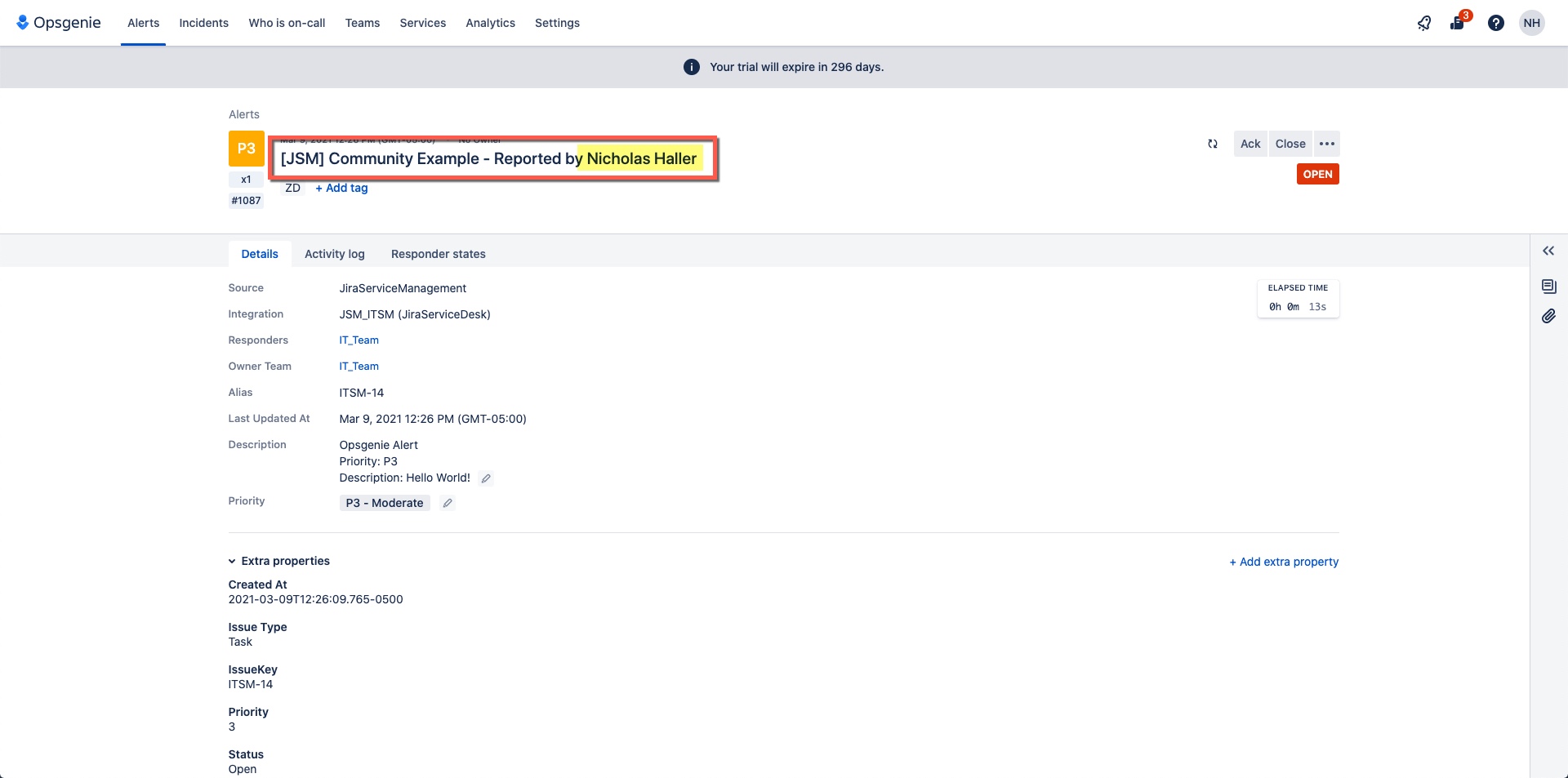
Task: Click the Opsgenie logo
Action: tap(59, 22)
